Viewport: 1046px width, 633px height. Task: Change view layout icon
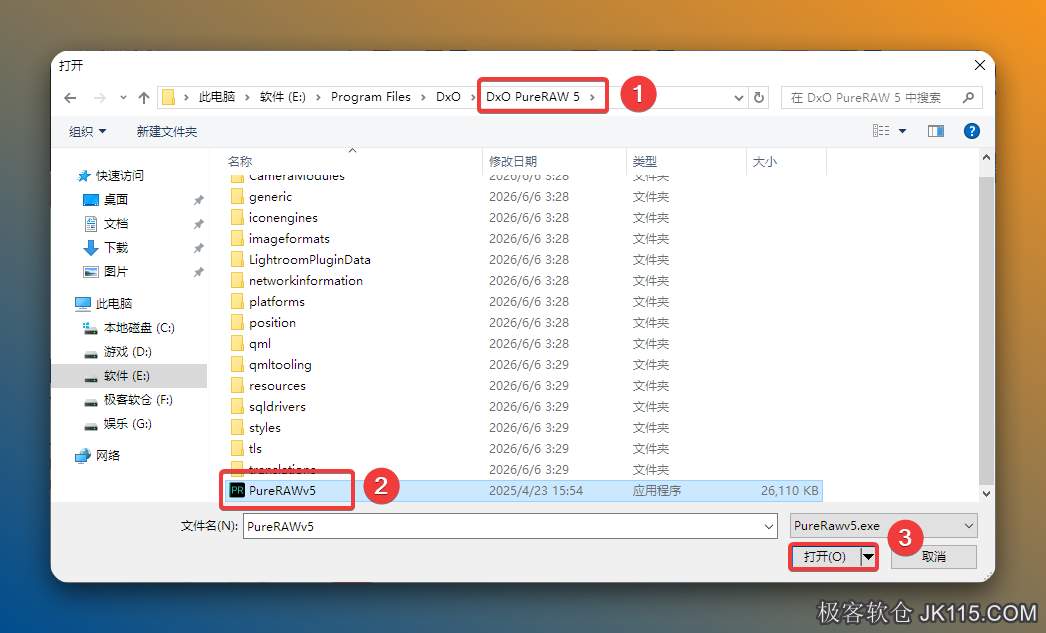pos(881,131)
